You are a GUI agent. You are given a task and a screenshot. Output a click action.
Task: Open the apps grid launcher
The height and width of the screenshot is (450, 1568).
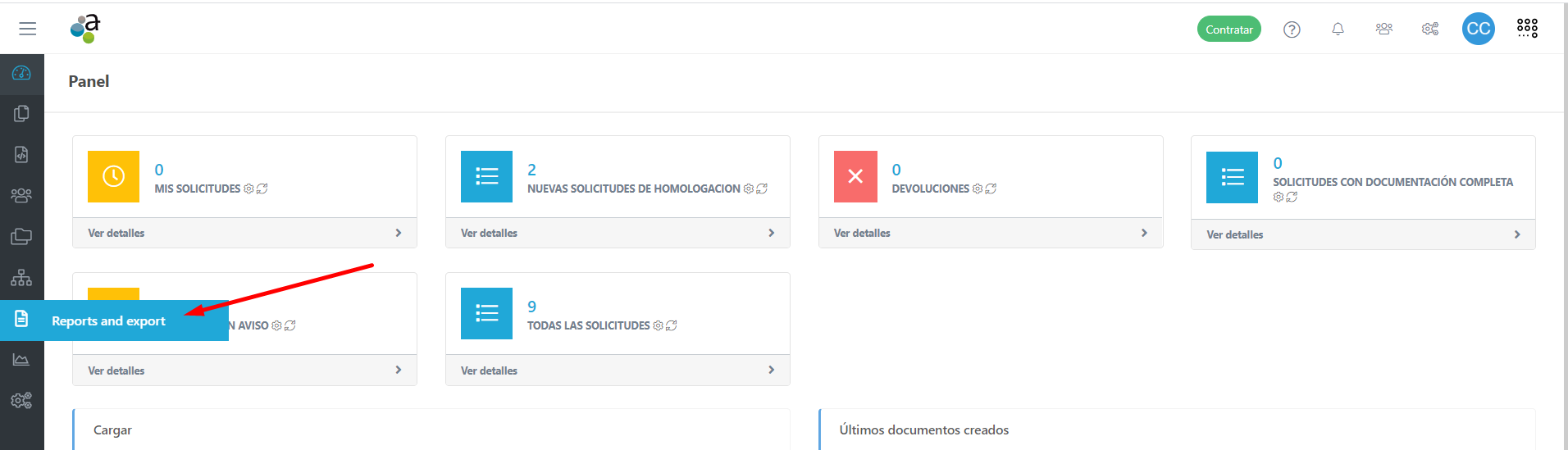1527,29
